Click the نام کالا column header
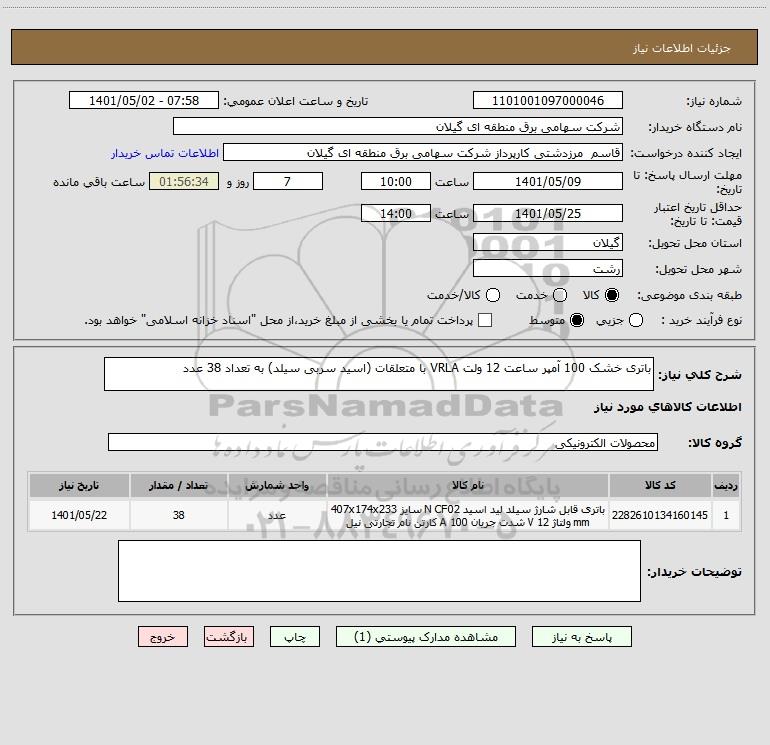 pos(468,485)
